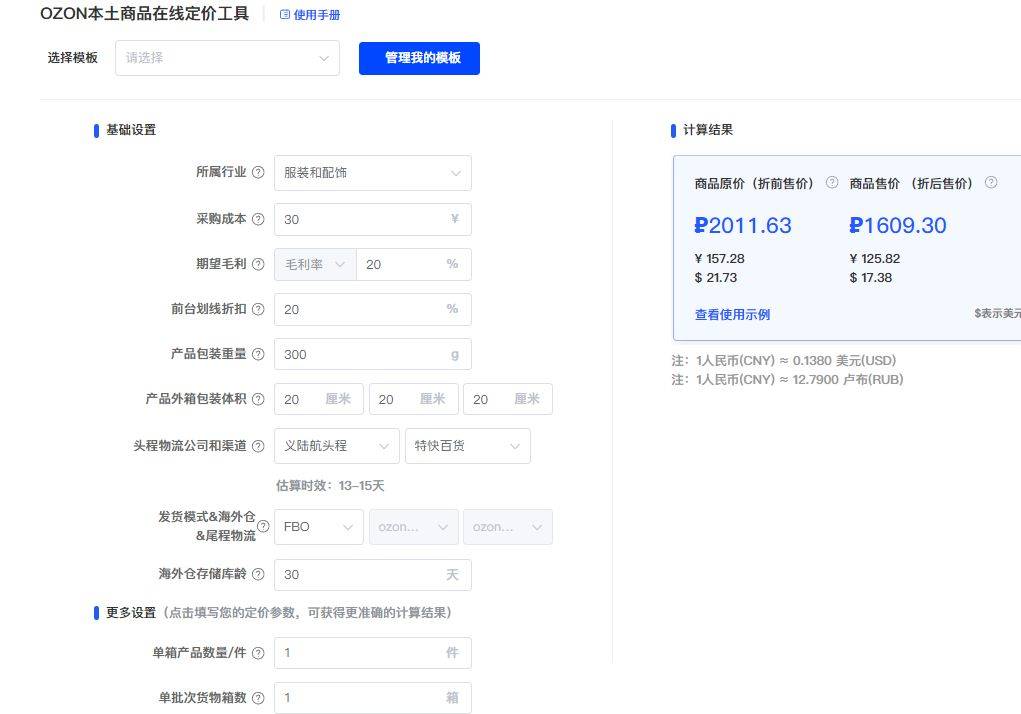This screenshot has height=714, width=1021.
Task: Click help icon next to 所属行业
Action: tap(258, 172)
